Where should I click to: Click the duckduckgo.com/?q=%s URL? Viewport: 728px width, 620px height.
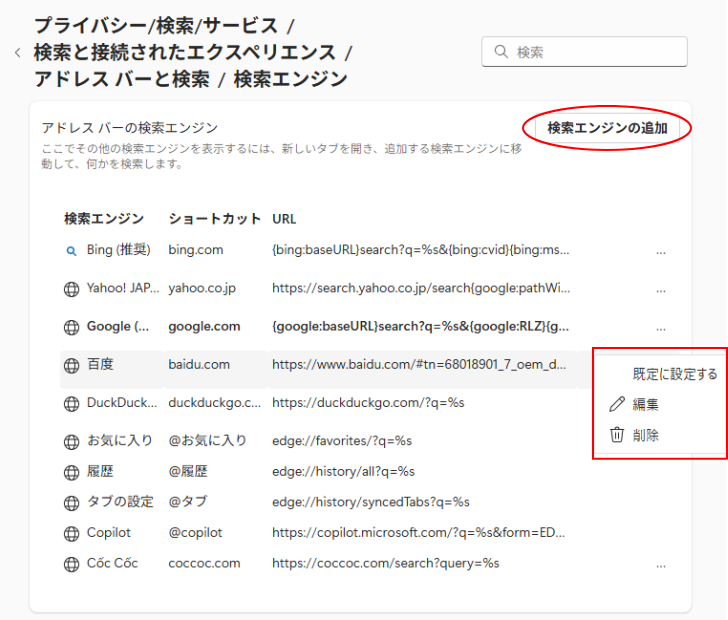click(368, 403)
